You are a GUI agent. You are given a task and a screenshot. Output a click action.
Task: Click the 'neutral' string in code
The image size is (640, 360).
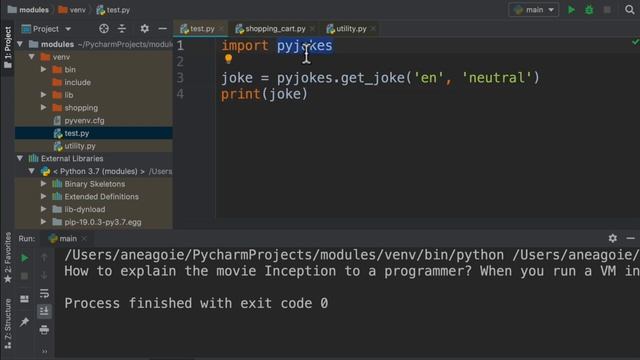(497, 78)
